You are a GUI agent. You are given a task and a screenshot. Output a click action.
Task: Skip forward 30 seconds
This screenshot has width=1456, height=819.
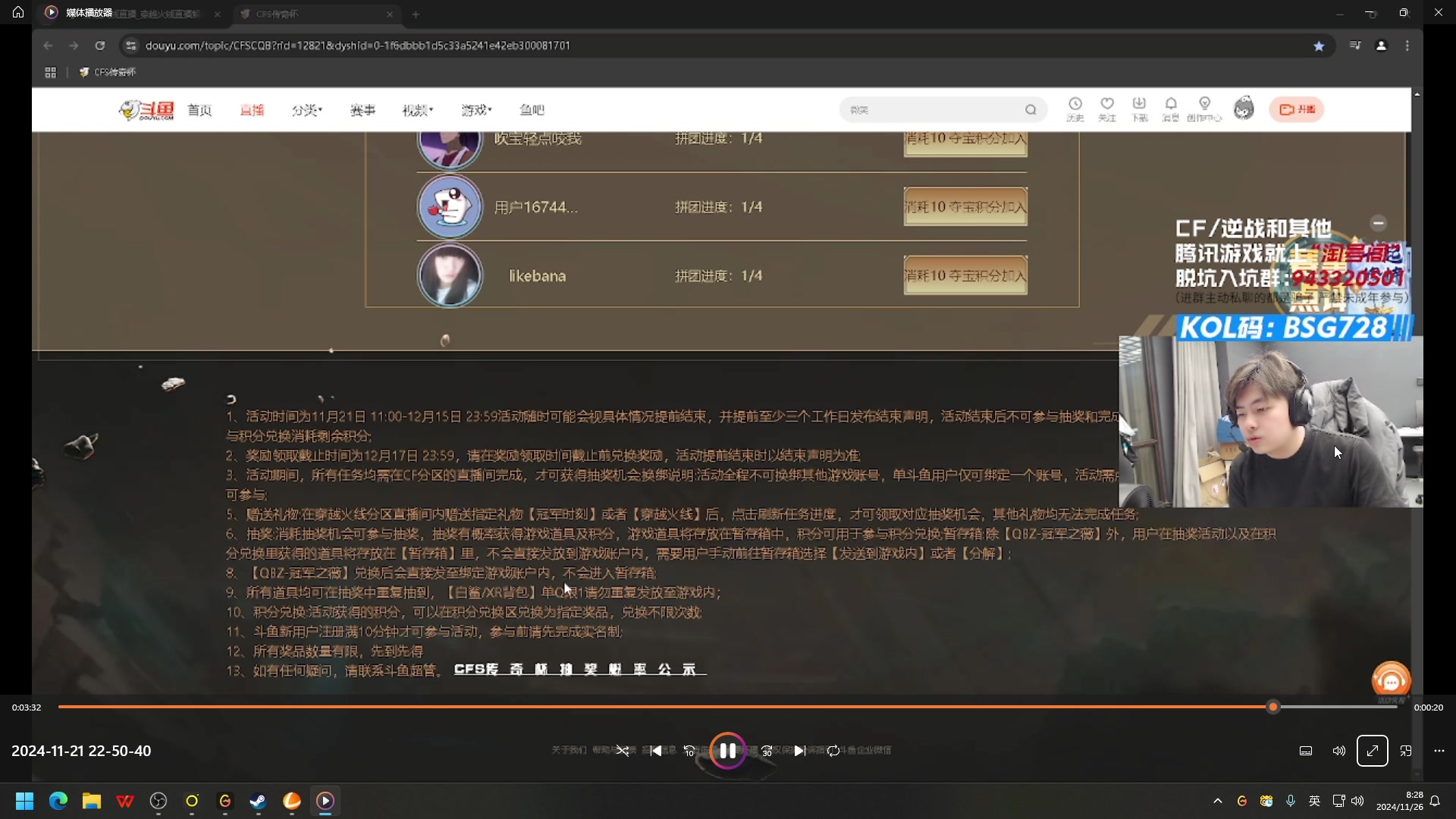tap(767, 751)
